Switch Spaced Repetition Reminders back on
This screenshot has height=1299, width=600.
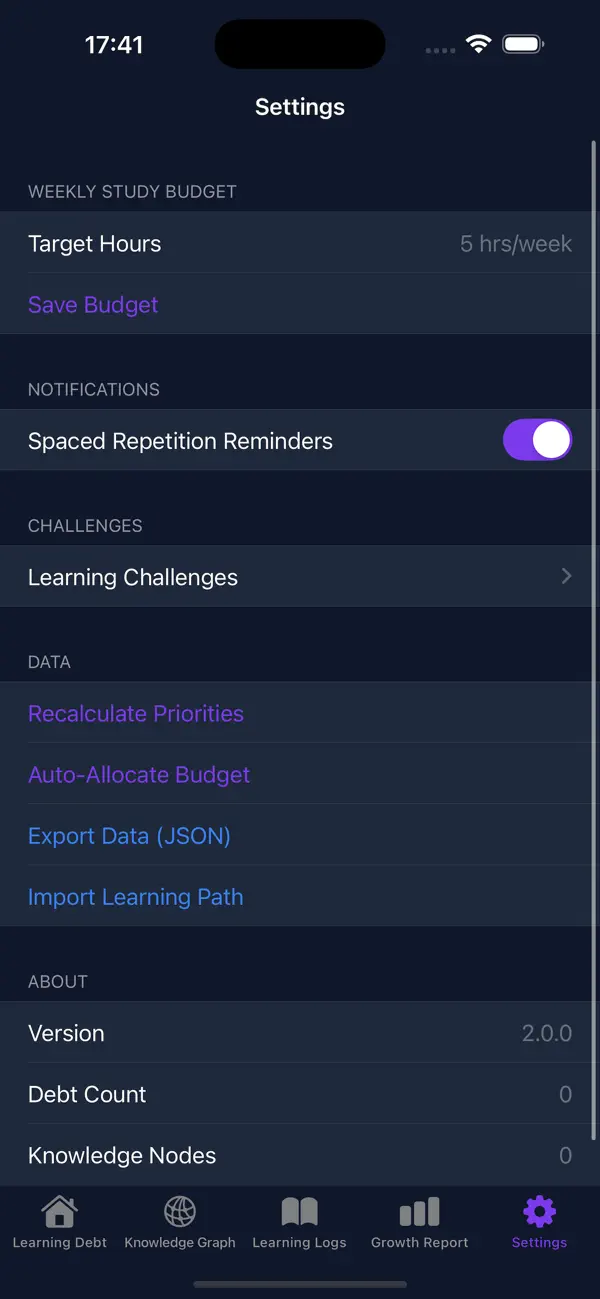point(538,439)
